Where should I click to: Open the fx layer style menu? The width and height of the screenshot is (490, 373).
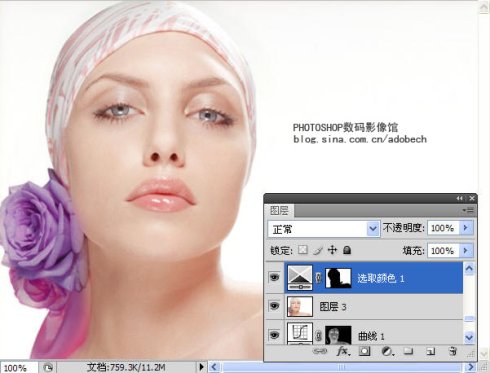pos(343,351)
